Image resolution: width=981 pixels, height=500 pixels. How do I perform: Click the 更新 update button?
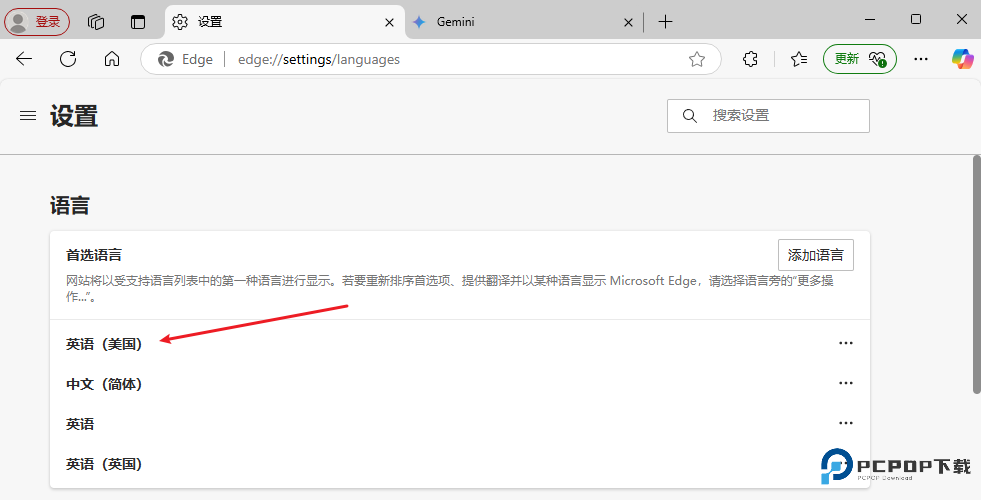(x=859, y=59)
